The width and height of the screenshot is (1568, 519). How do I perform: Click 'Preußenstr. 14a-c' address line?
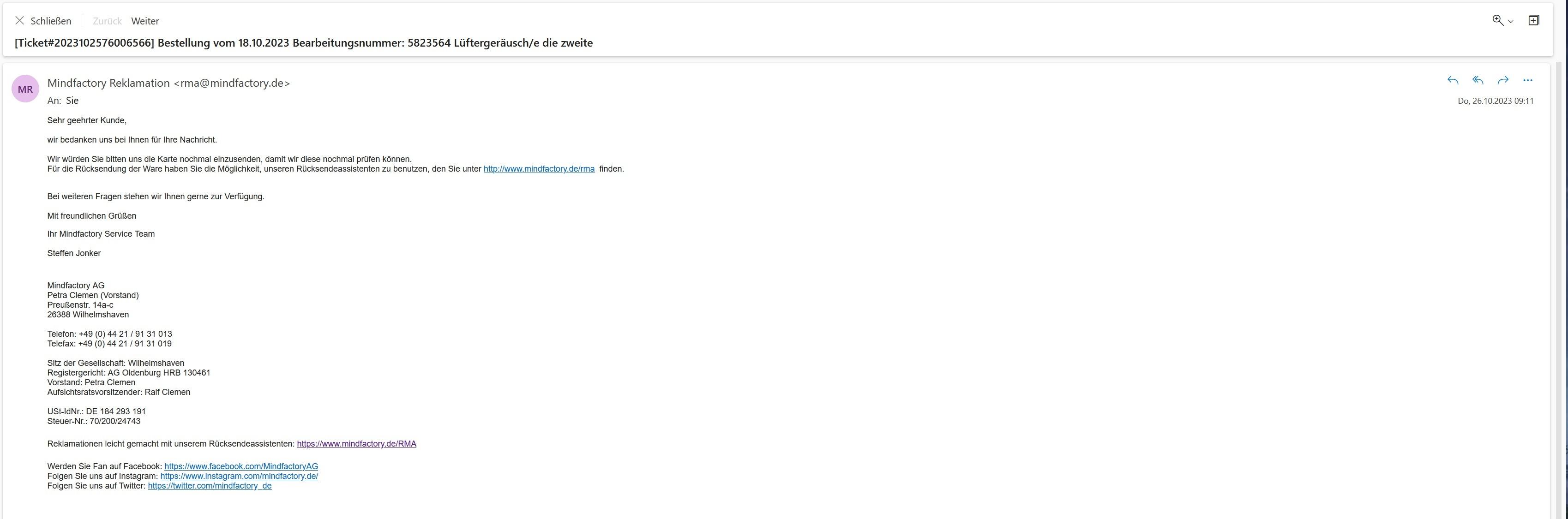click(80, 305)
